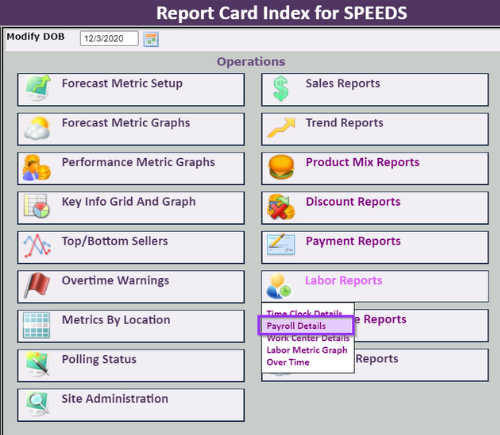This screenshot has width=500, height=435.
Task: Choose Labor Metric Graph menu entry
Action: click(x=307, y=350)
